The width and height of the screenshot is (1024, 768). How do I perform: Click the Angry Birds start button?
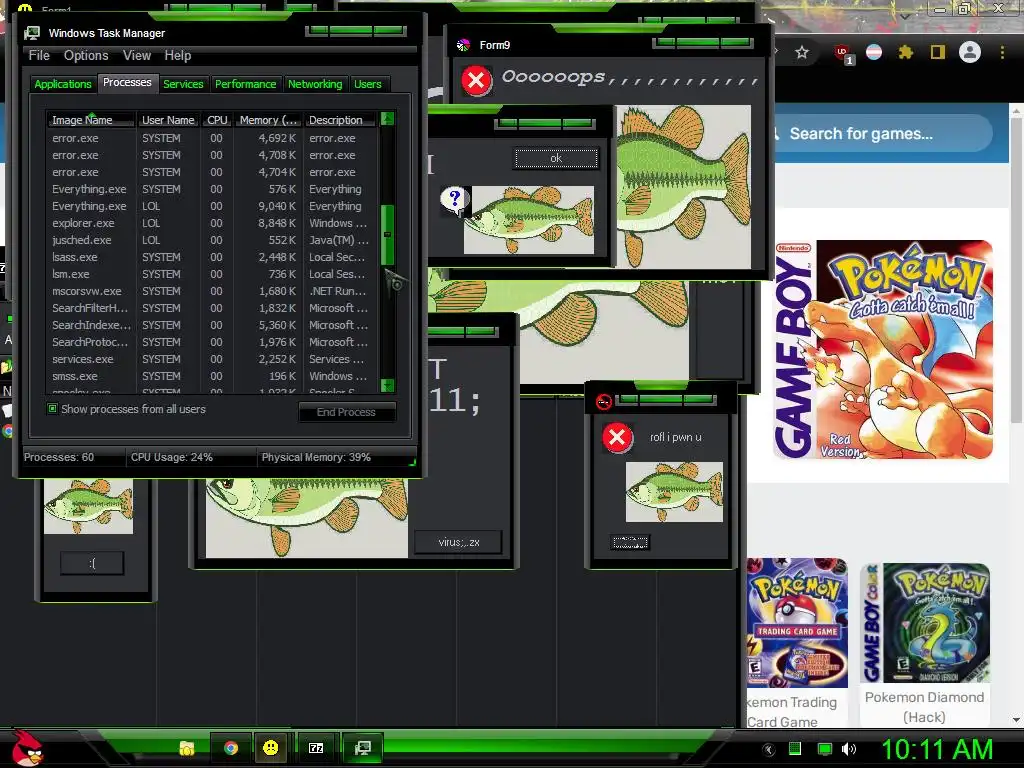[x=27, y=748]
